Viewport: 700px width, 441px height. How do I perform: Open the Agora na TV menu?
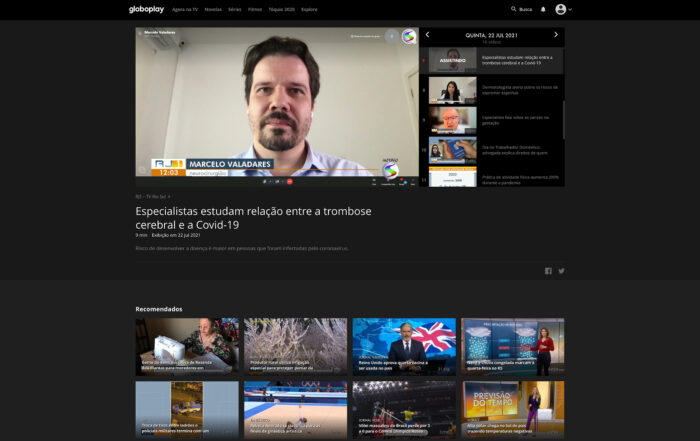[x=185, y=9]
